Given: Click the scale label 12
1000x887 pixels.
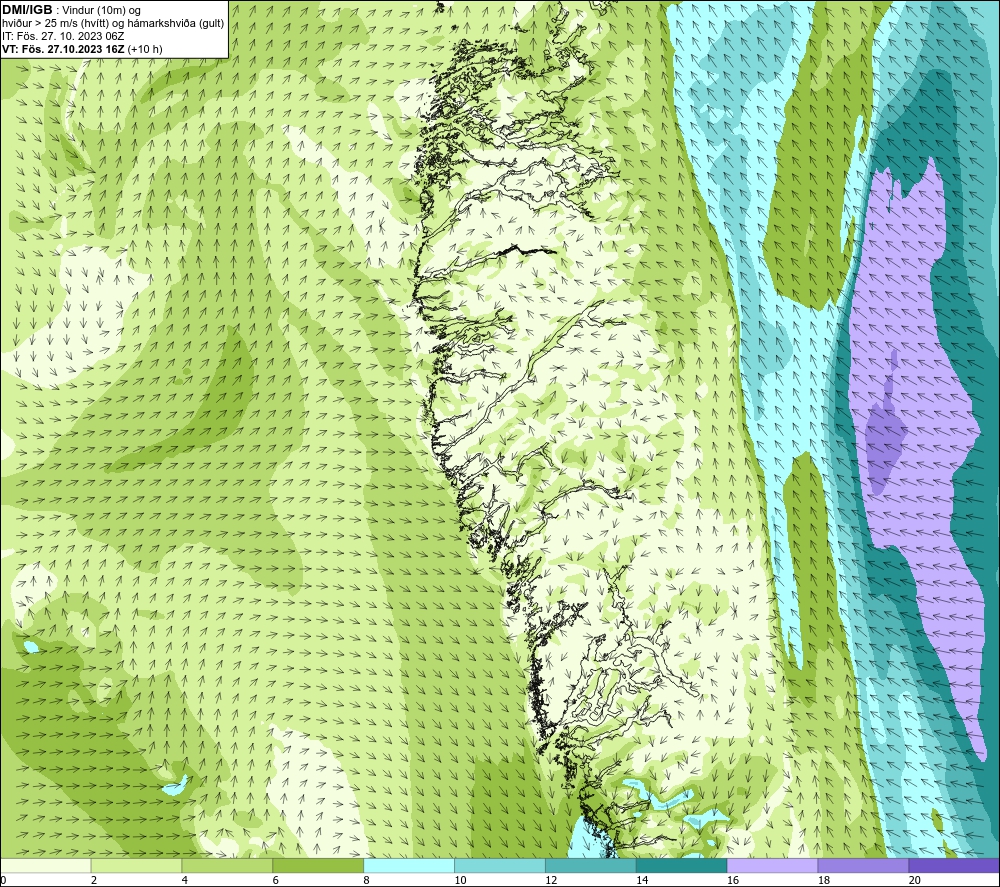Looking at the screenshot, I should 551,881.
